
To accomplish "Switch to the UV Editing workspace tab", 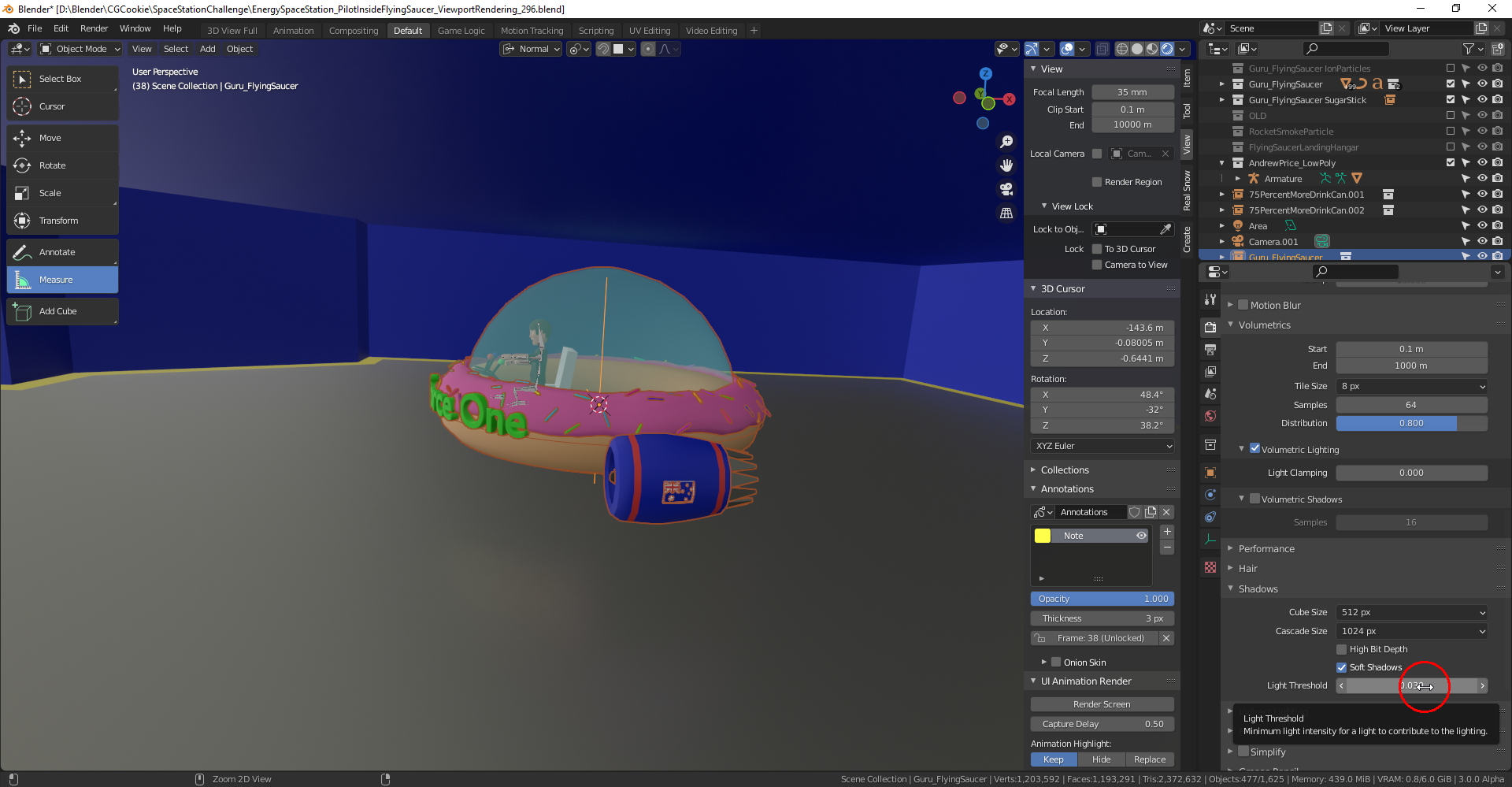I will pyautogui.click(x=650, y=31).
